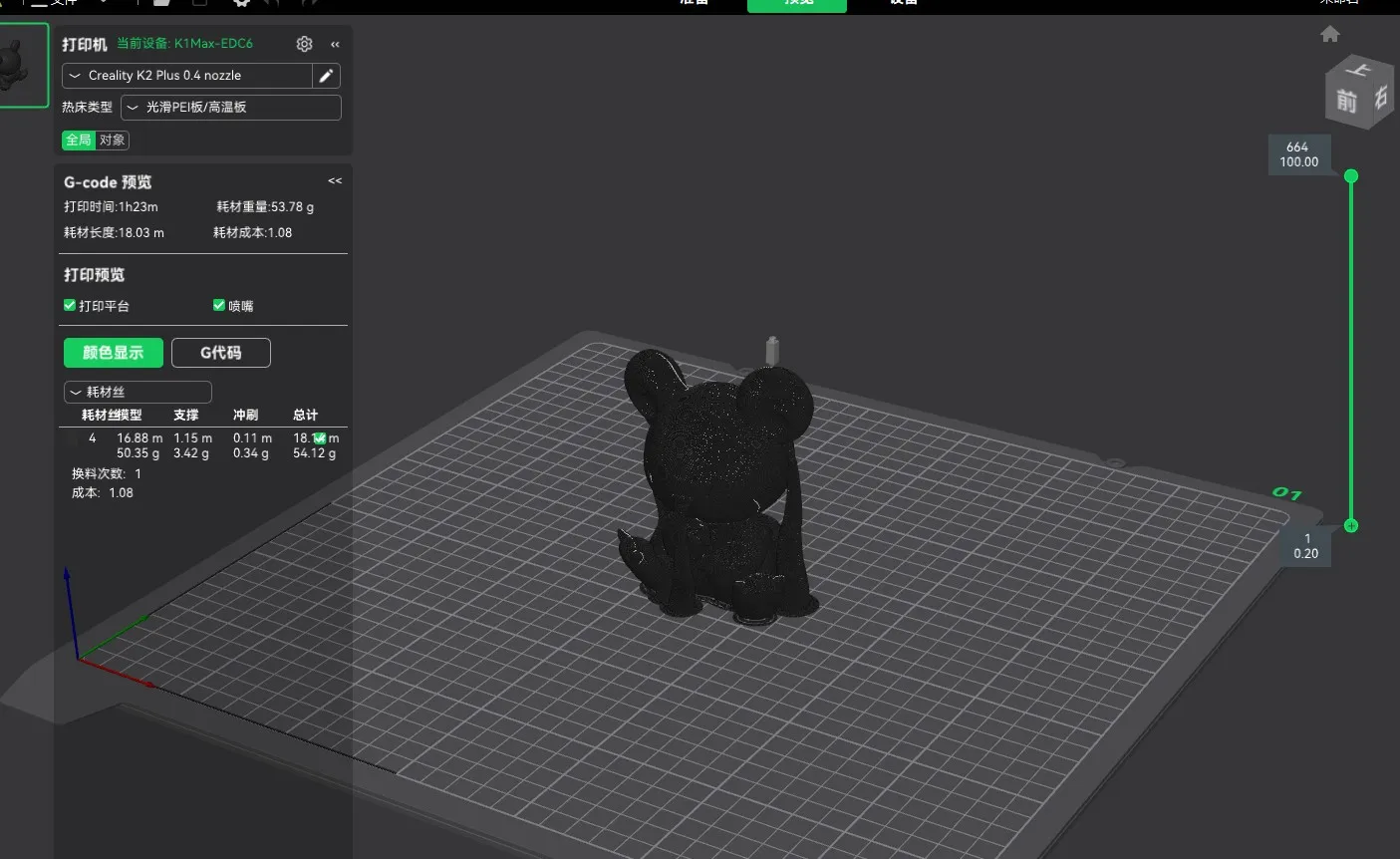Viewport: 1400px width, 859px height.
Task: Click the nozzle marker above the model
Action: coord(772,352)
